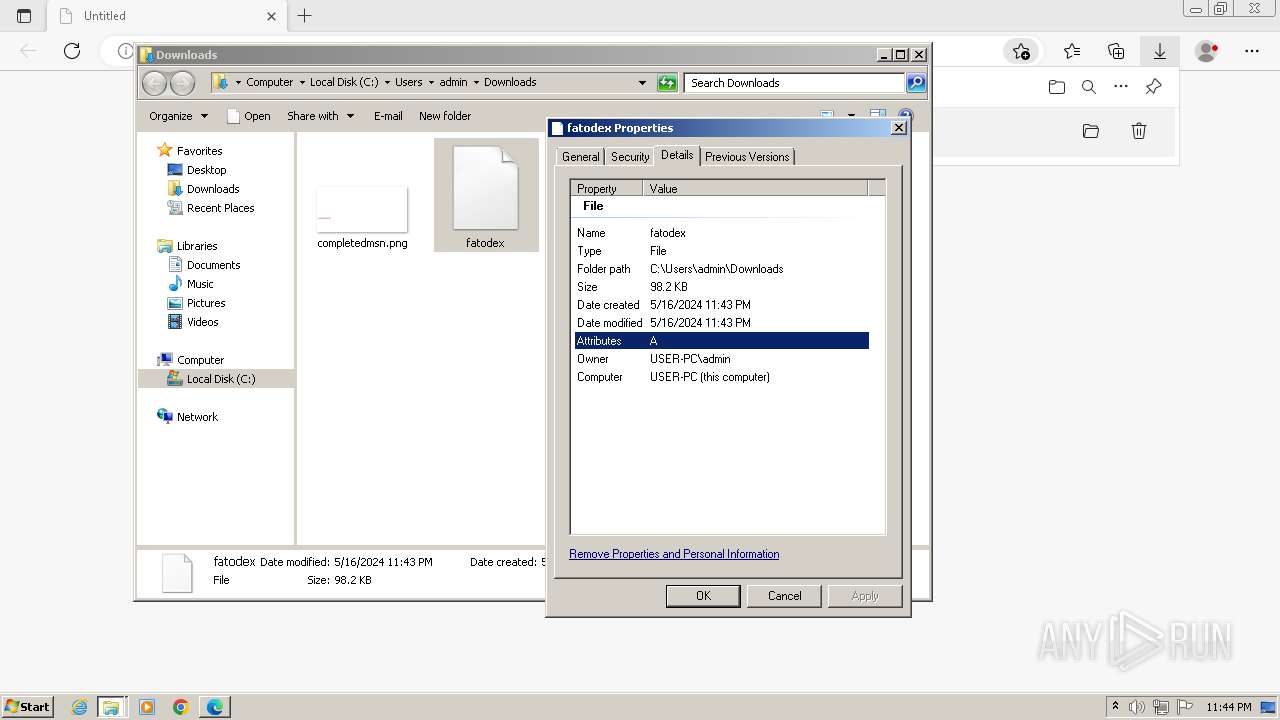Expand the address bar history dropdown

click(x=642, y=83)
